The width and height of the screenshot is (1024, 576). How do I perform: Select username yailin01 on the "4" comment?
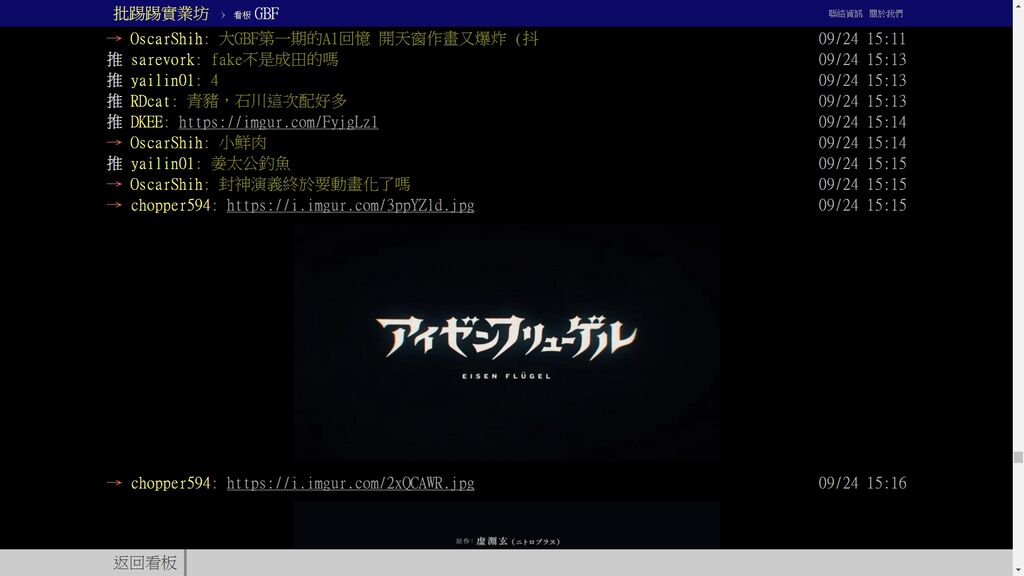(x=163, y=81)
